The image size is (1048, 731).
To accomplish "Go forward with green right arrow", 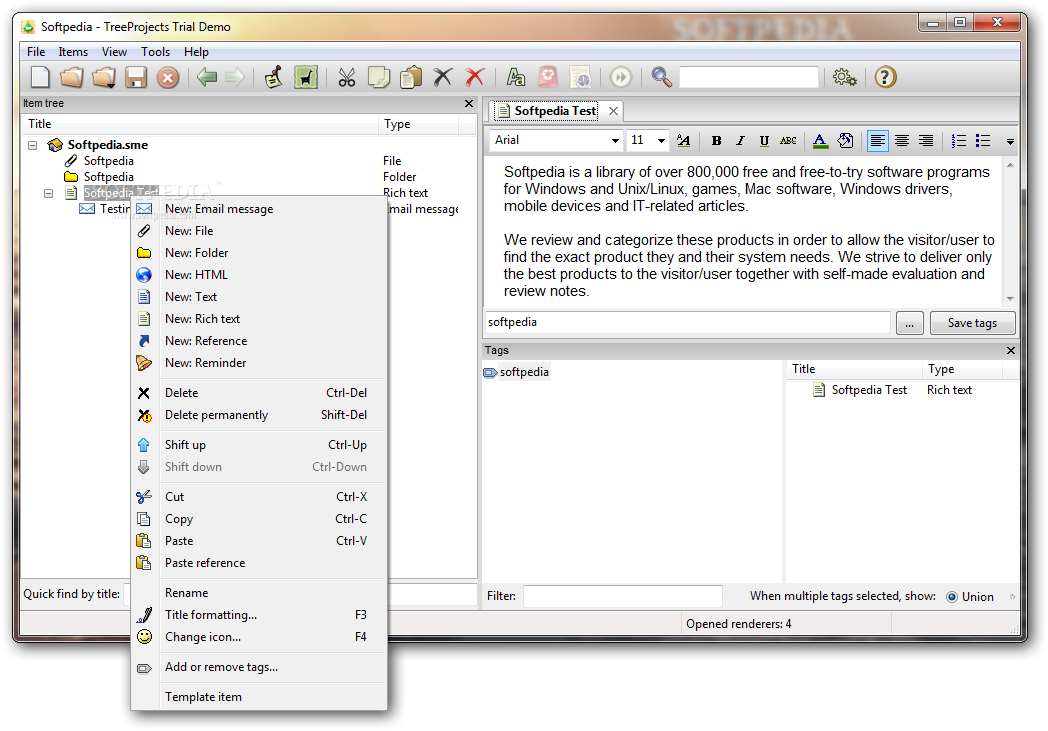I will click(235, 78).
